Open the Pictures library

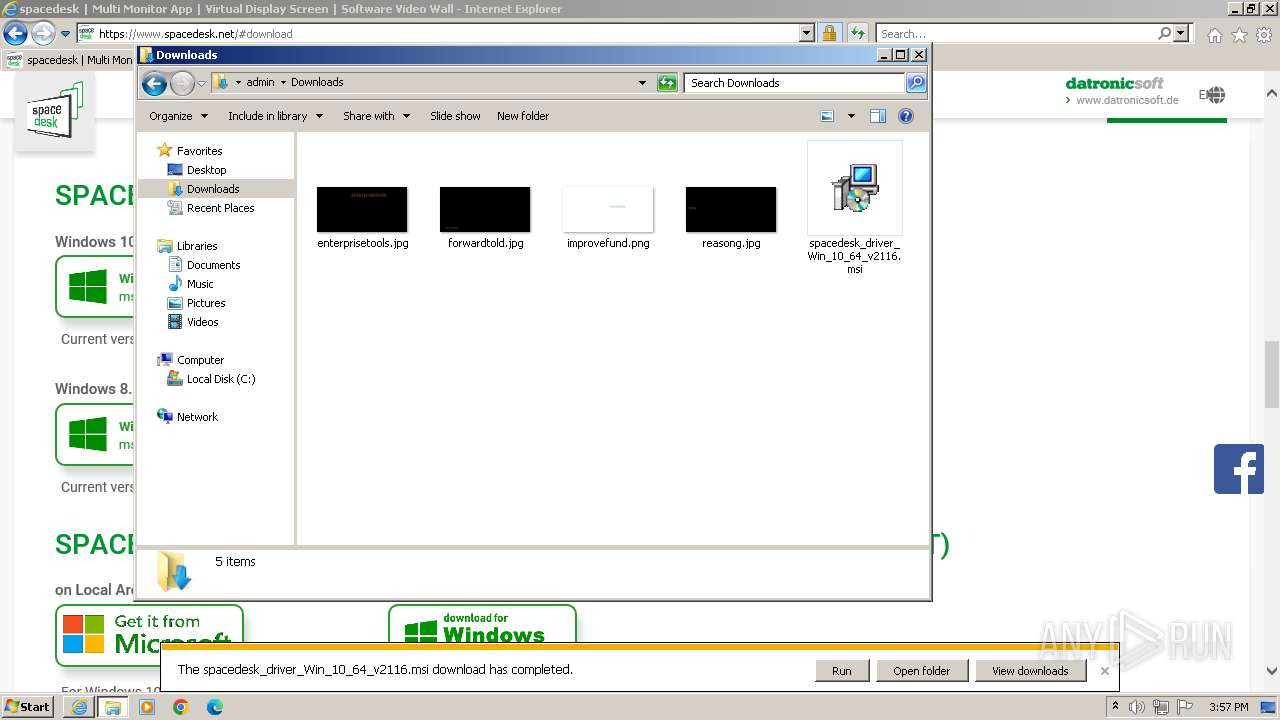[206, 303]
